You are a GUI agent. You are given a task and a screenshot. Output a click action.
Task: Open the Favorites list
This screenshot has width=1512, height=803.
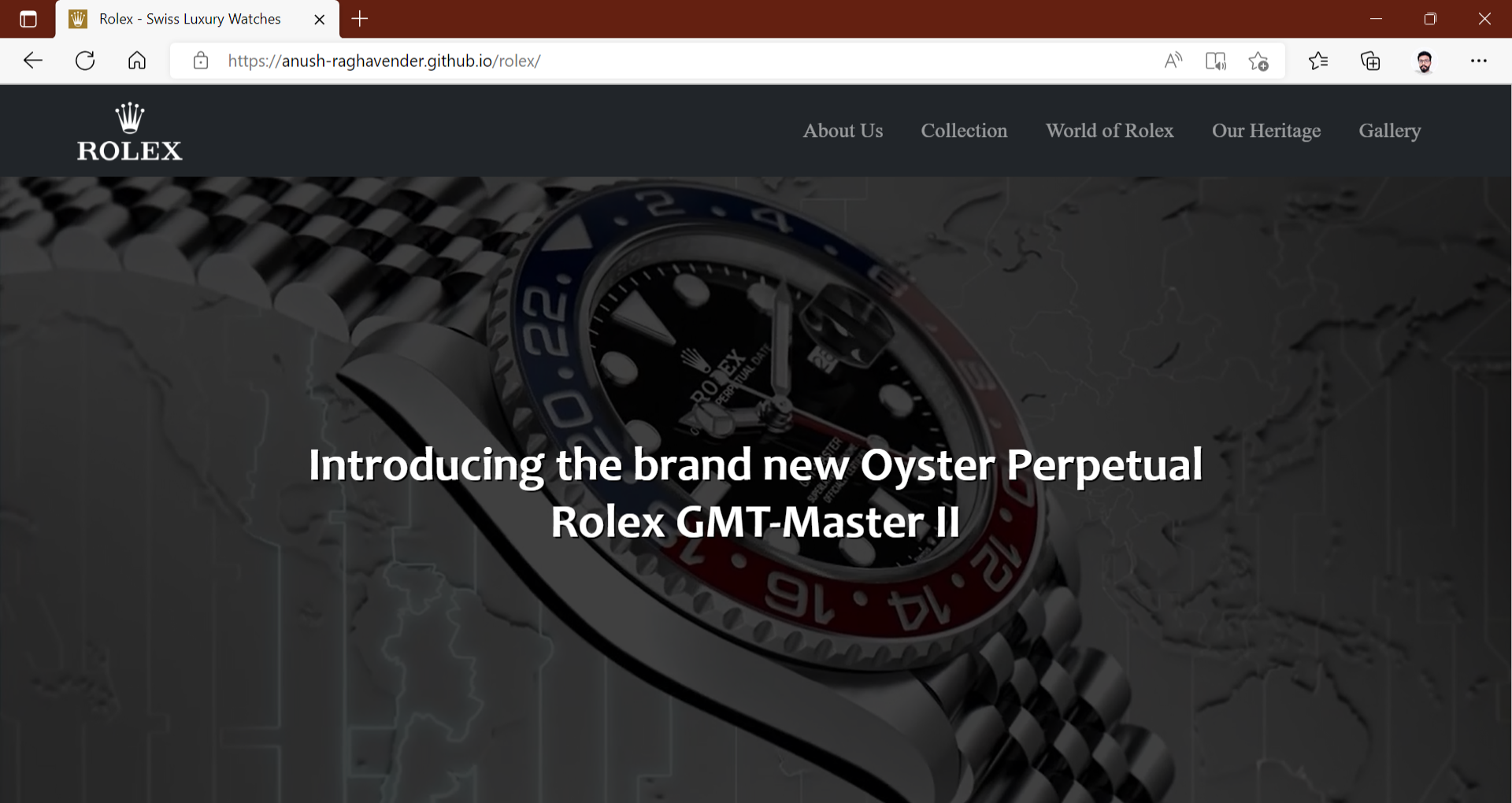[x=1318, y=61]
